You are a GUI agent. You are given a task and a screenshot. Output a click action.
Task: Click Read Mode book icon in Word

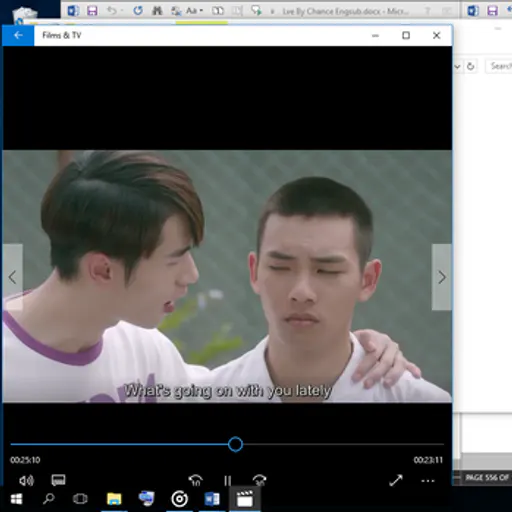click(218, 11)
